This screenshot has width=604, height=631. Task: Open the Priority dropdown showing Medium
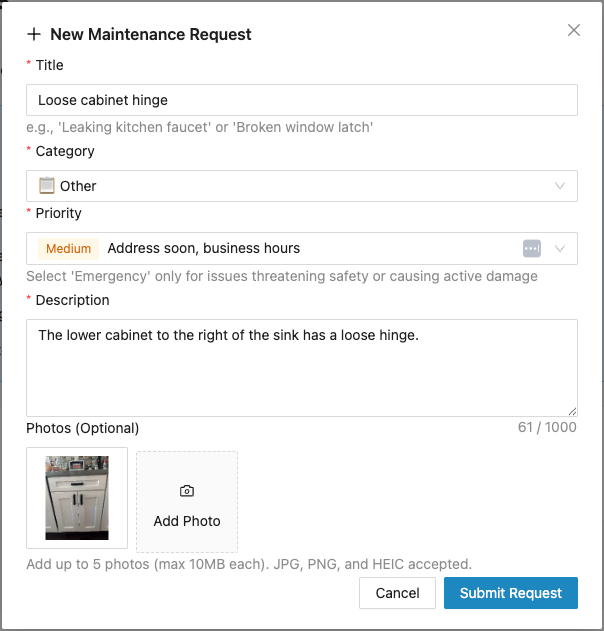302,248
